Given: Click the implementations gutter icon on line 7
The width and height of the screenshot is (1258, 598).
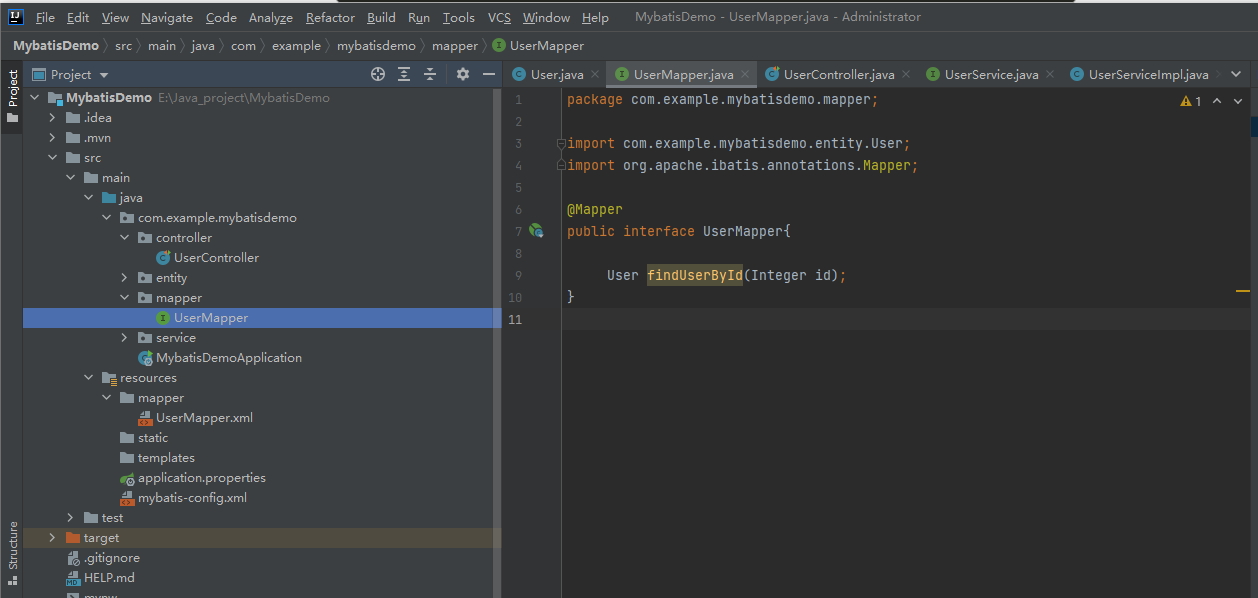Looking at the screenshot, I should (537, 231).
